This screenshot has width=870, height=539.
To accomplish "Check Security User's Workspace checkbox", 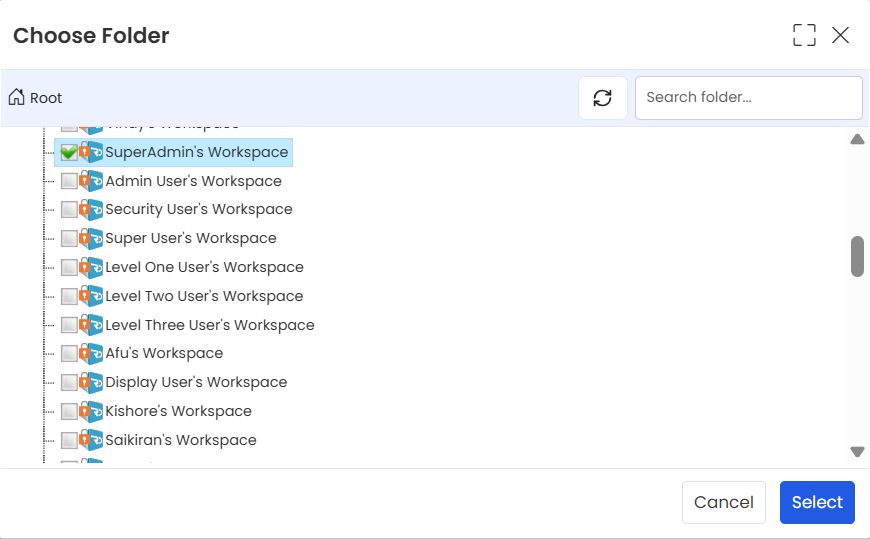I will [69, 209].
